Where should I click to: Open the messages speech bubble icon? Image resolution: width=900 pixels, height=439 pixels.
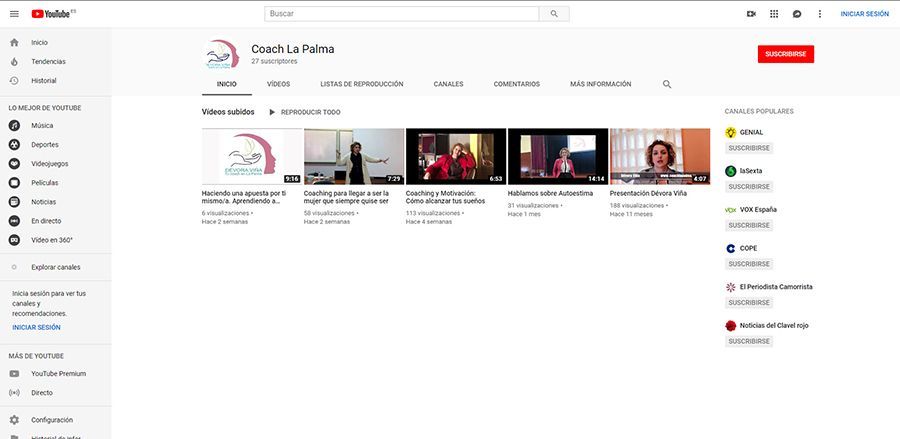[x=797, y=14]
